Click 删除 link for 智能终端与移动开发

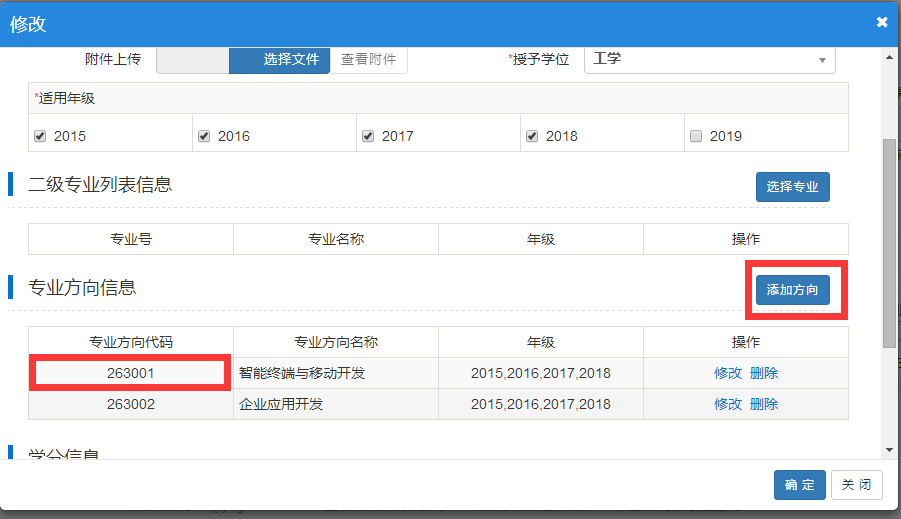pos(764,373)
